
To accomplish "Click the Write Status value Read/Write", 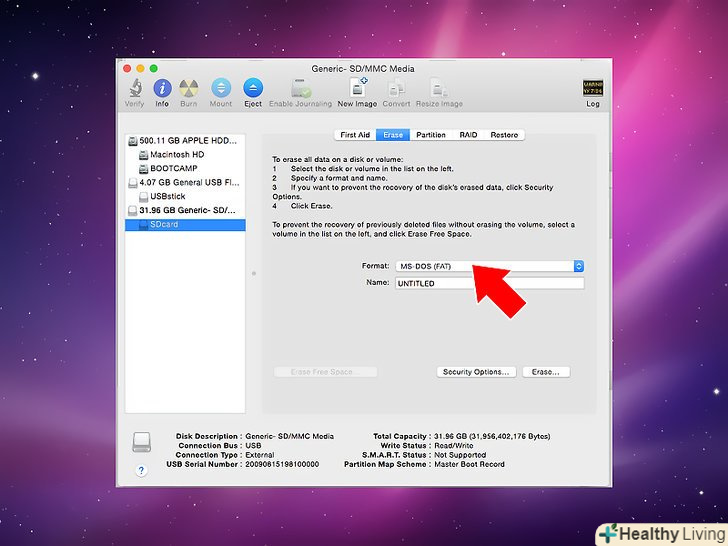I will (x=454, y=446).
